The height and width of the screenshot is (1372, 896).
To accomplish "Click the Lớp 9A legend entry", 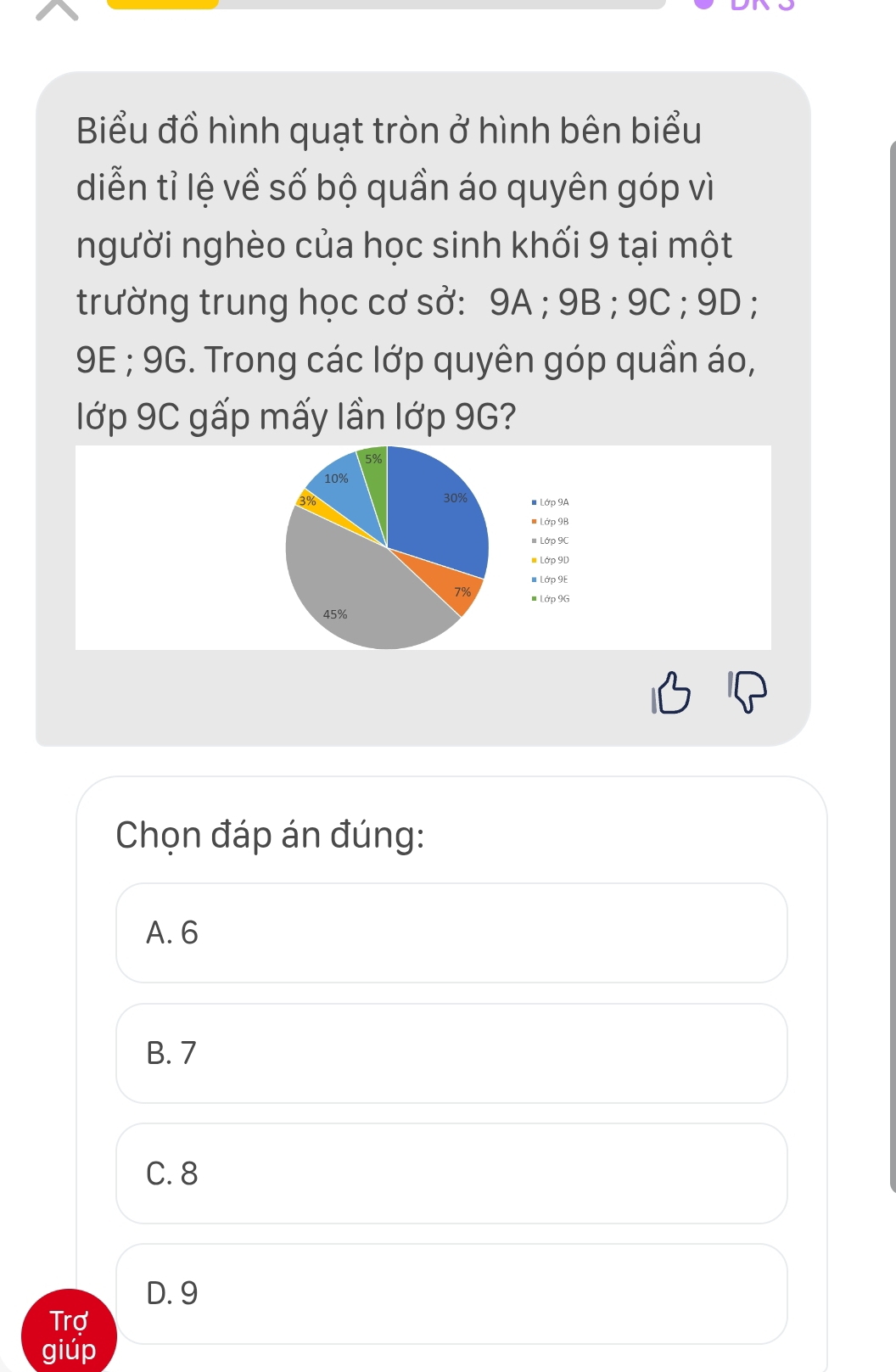I will (x=552, y=502).
